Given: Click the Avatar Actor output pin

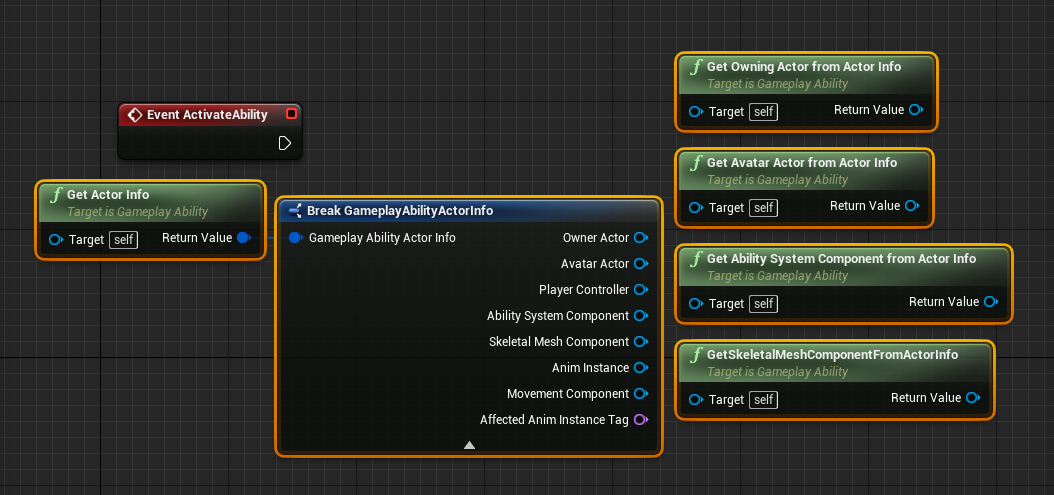Looking at the screenshot, I should point(641,264).
